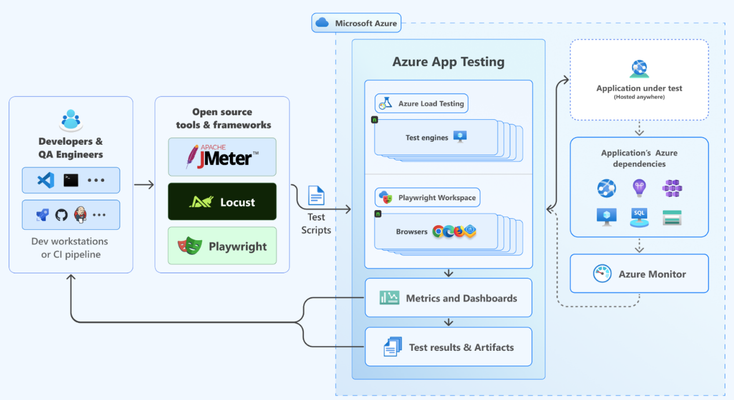Click the Test results & Artifacts box
Image resolution: width=734 pixels, height=400 pixels.
pos(448,347)
